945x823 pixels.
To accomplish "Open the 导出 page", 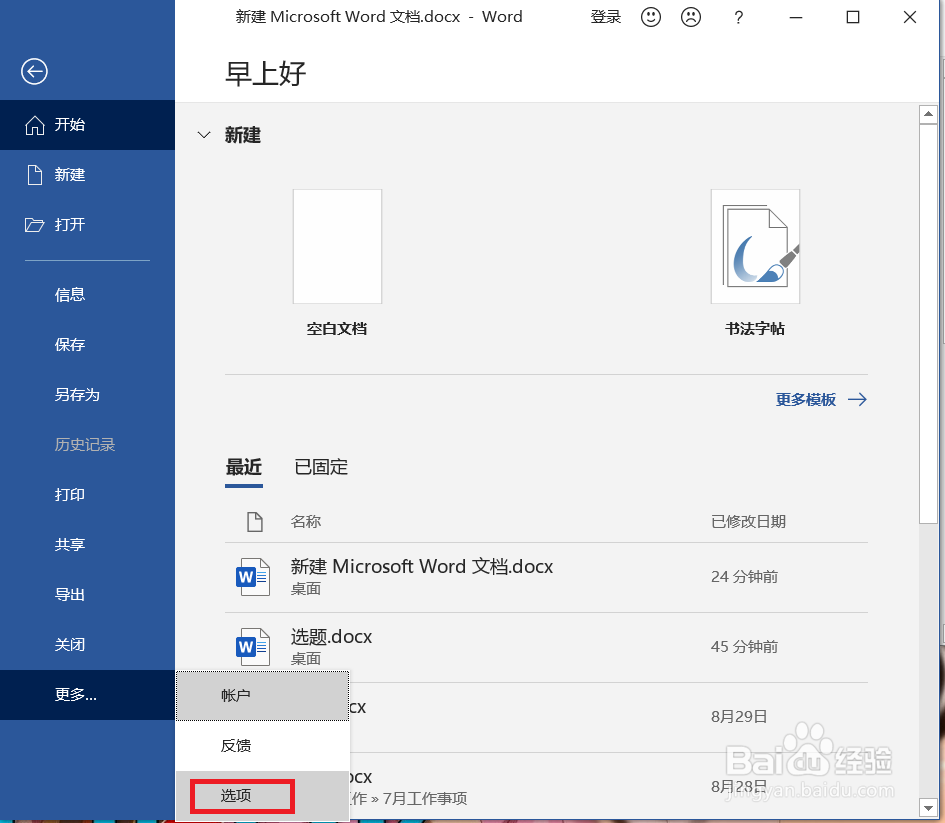I will click(x=70, y=595).
